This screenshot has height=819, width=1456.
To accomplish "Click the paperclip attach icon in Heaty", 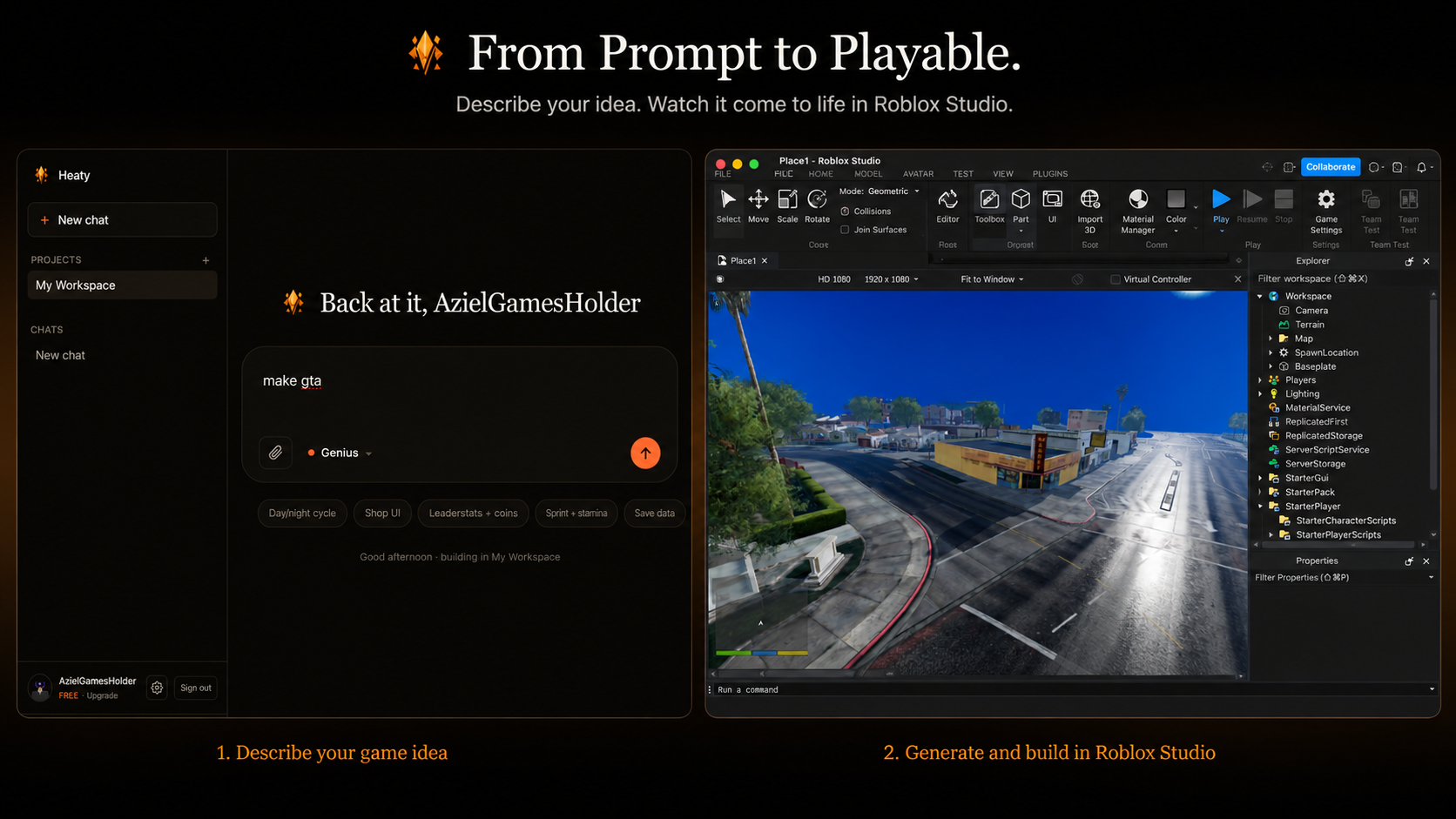I will (275, 453).
